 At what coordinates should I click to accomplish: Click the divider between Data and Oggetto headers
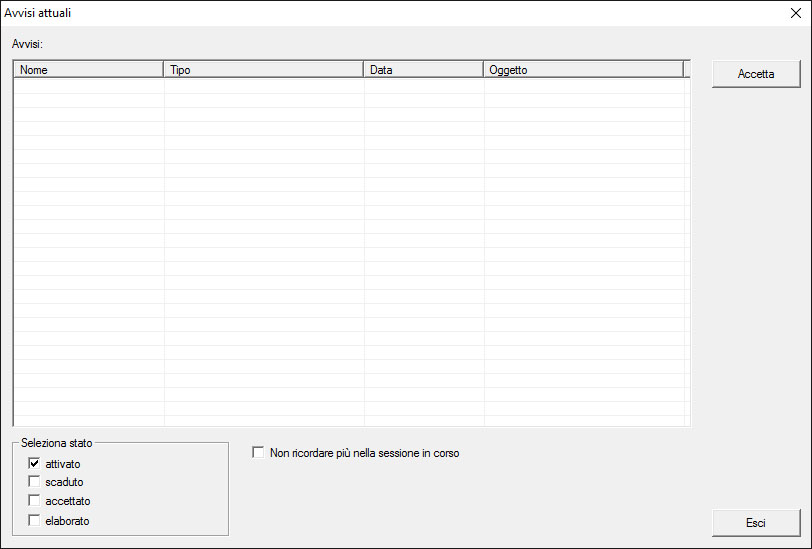pos(483,70)
